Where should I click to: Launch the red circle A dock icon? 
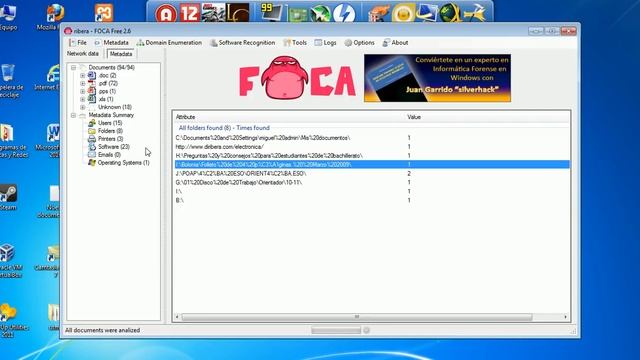coord(166,13)
